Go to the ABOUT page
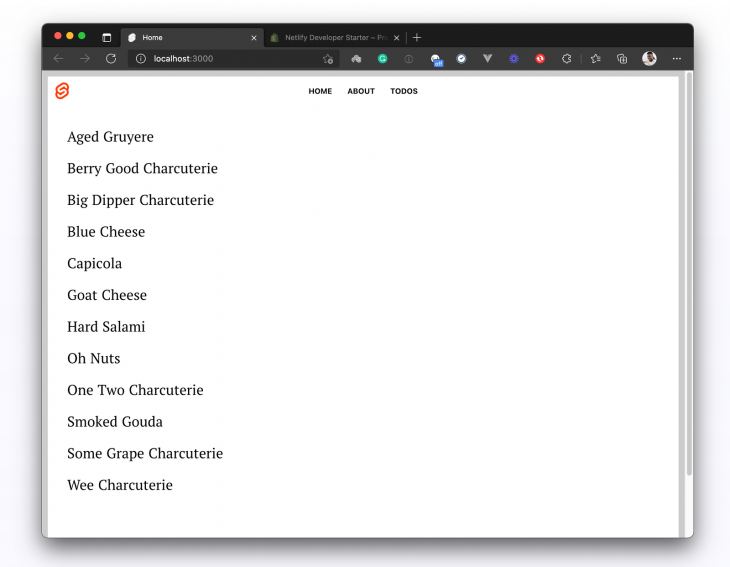Image resolution: width=730 pixels, height=567 pixels. [x=361, y=91]
